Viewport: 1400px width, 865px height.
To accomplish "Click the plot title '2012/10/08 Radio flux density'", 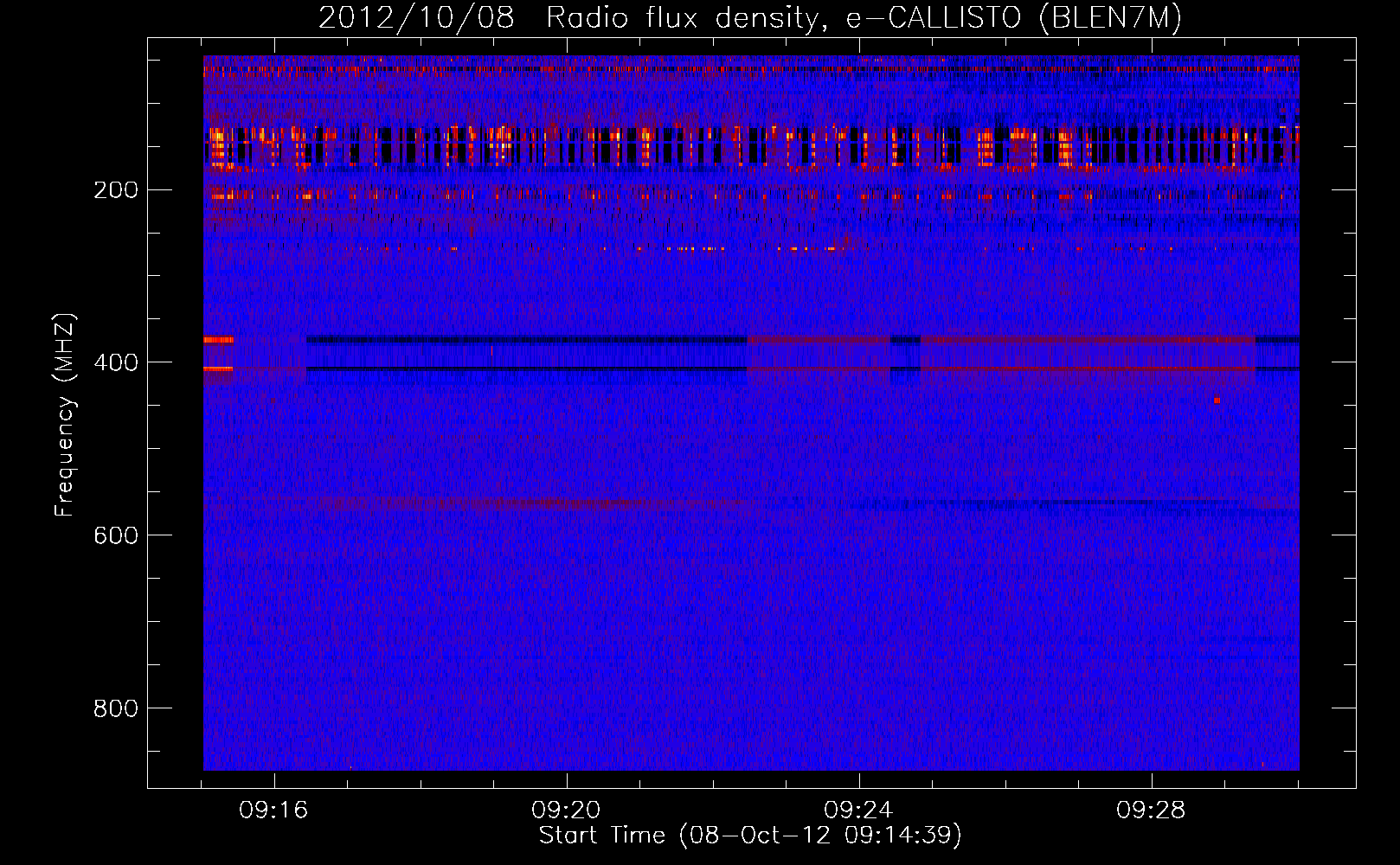I will [568, 18].
